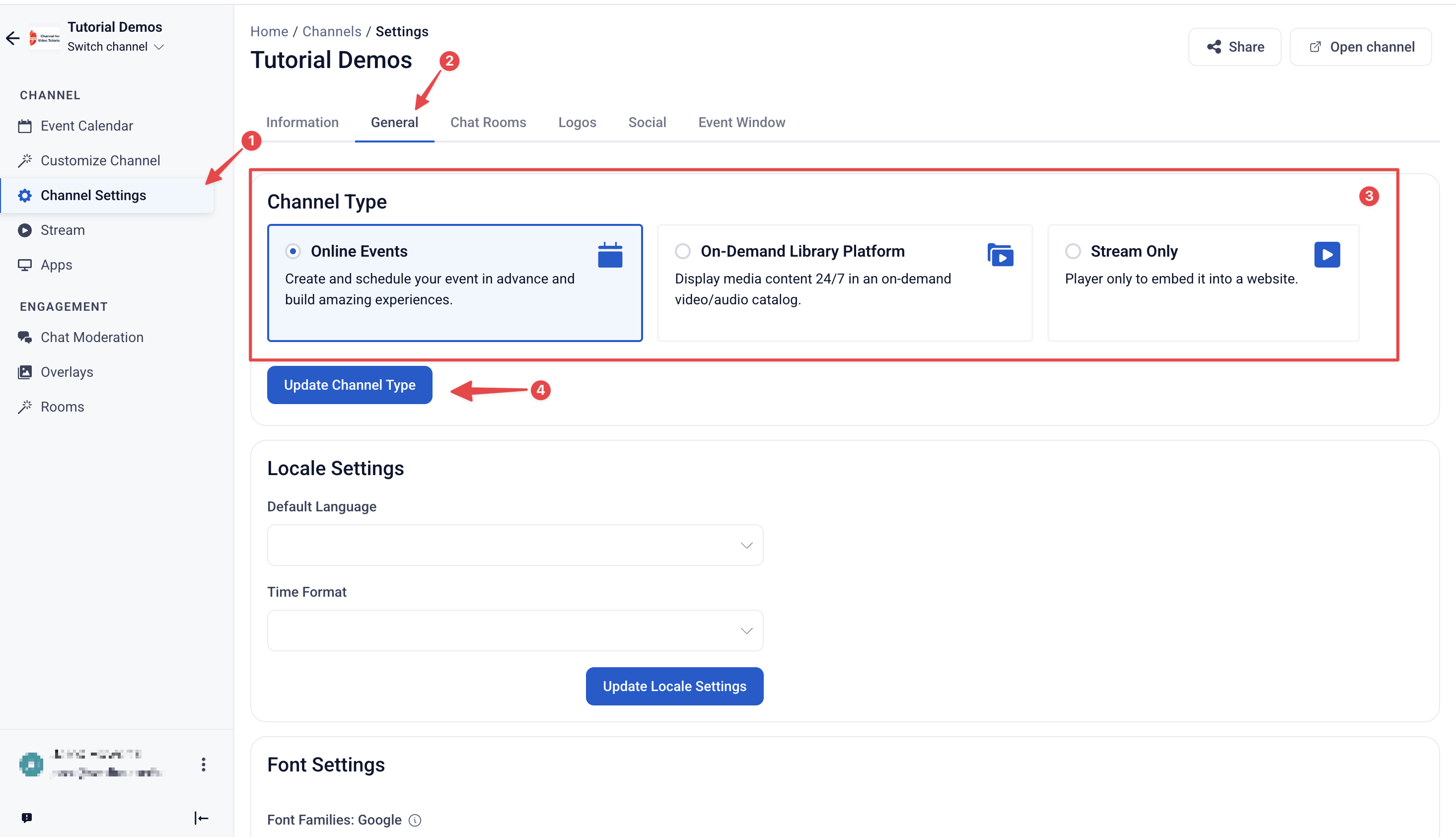Open the Default Language dropdown

[515, 545]
